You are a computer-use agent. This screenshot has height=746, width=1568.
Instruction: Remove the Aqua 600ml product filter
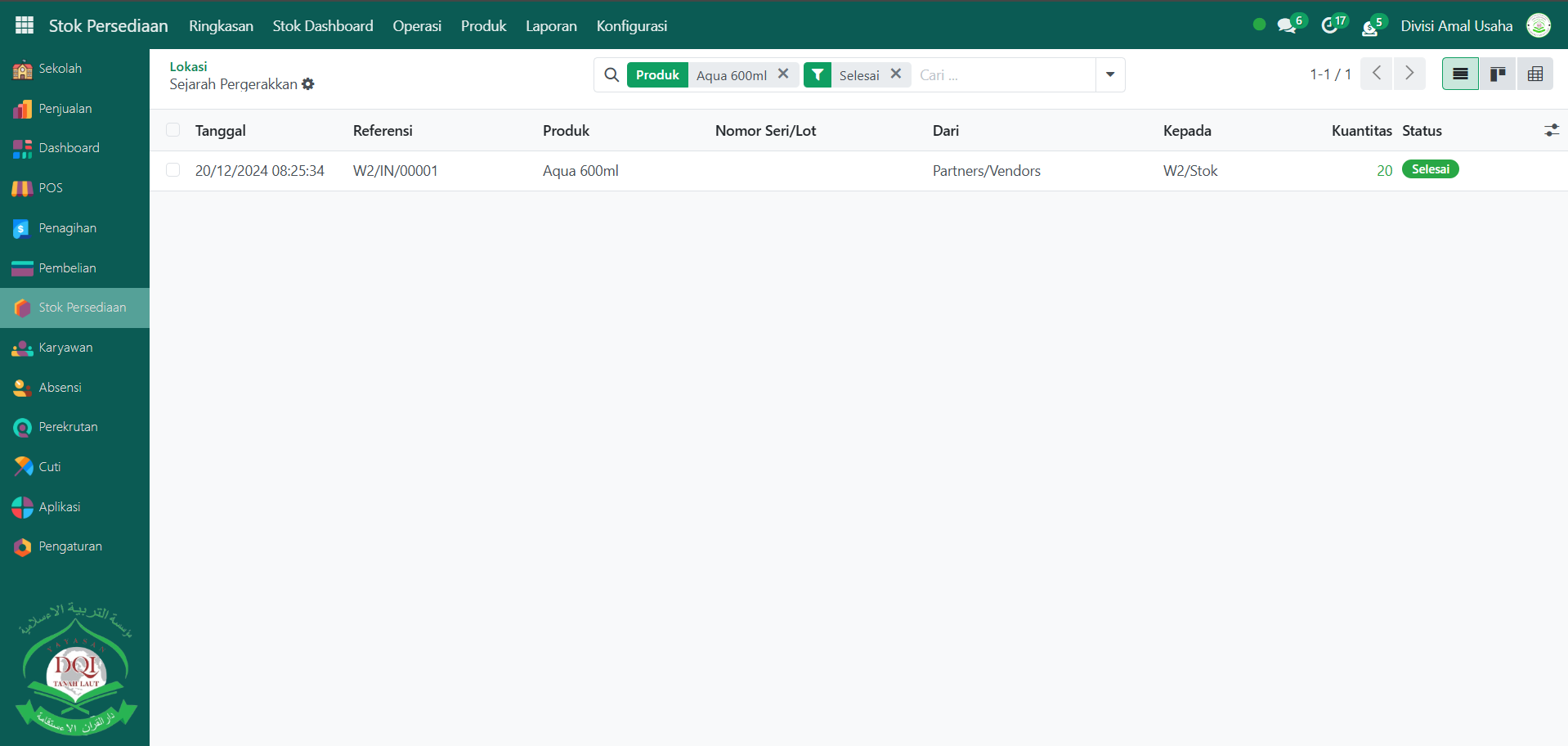coord(783,74)
